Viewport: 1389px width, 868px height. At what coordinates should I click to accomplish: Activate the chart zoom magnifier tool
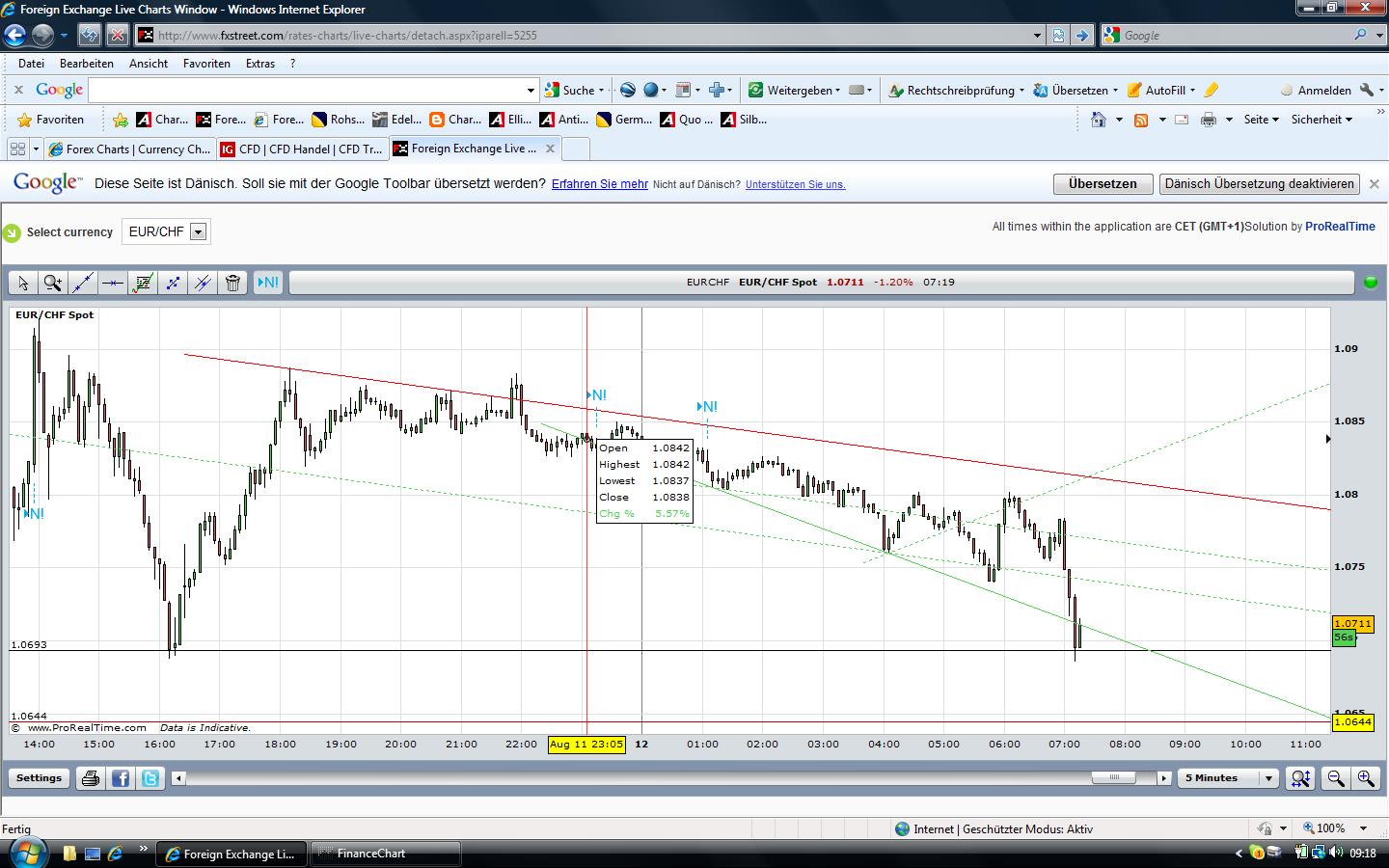[x=53, y=283]
